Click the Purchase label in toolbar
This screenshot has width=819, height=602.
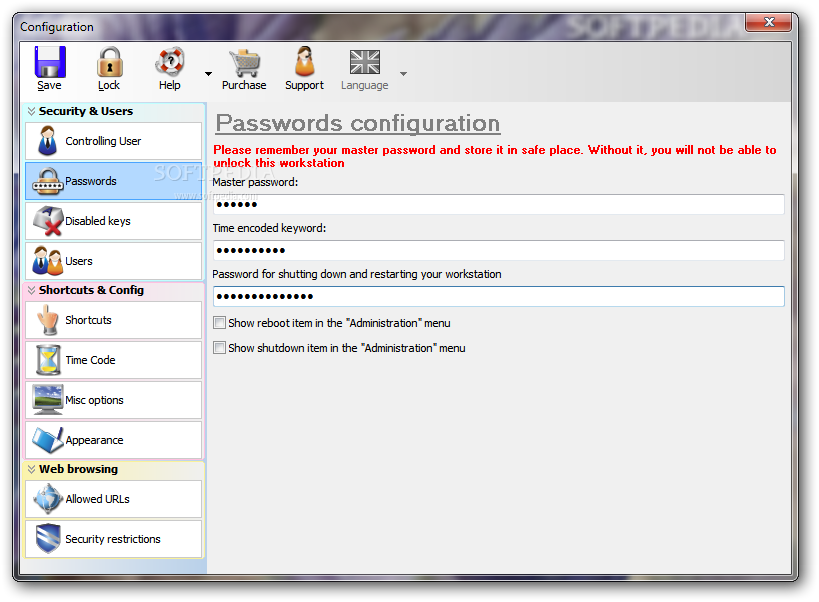coord(244,85)
